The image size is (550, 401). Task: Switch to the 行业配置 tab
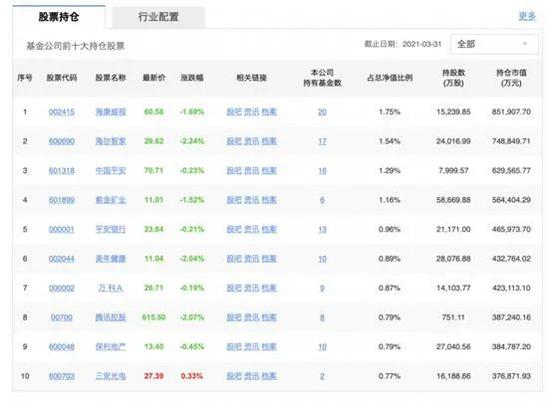point(158,16)
